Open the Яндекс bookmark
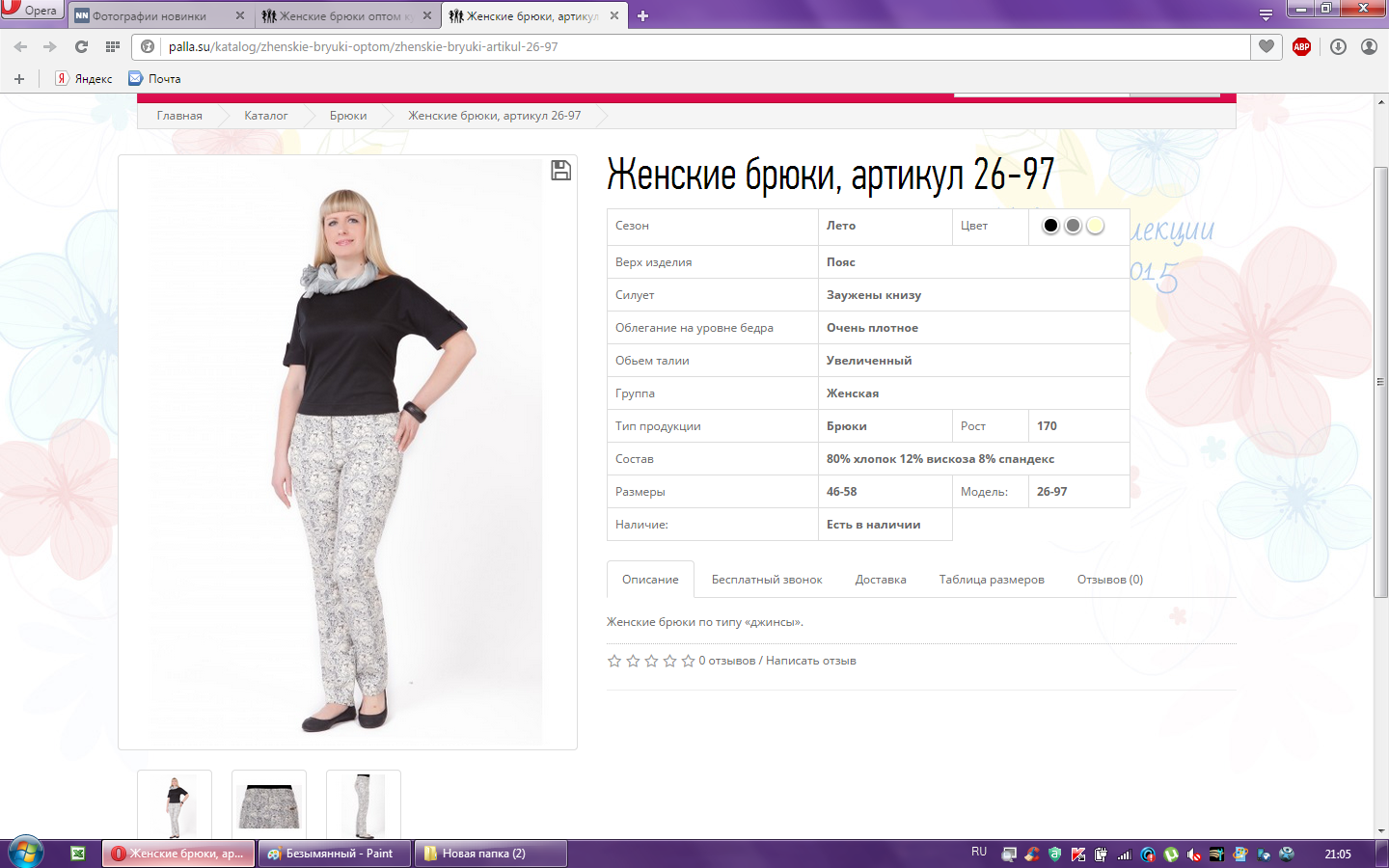 (84, 78)
